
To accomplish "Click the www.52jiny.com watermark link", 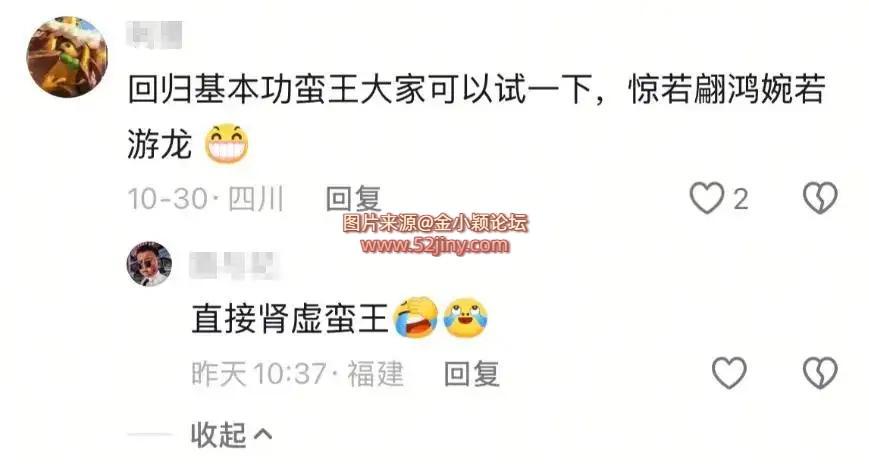I will click(434, 245).
